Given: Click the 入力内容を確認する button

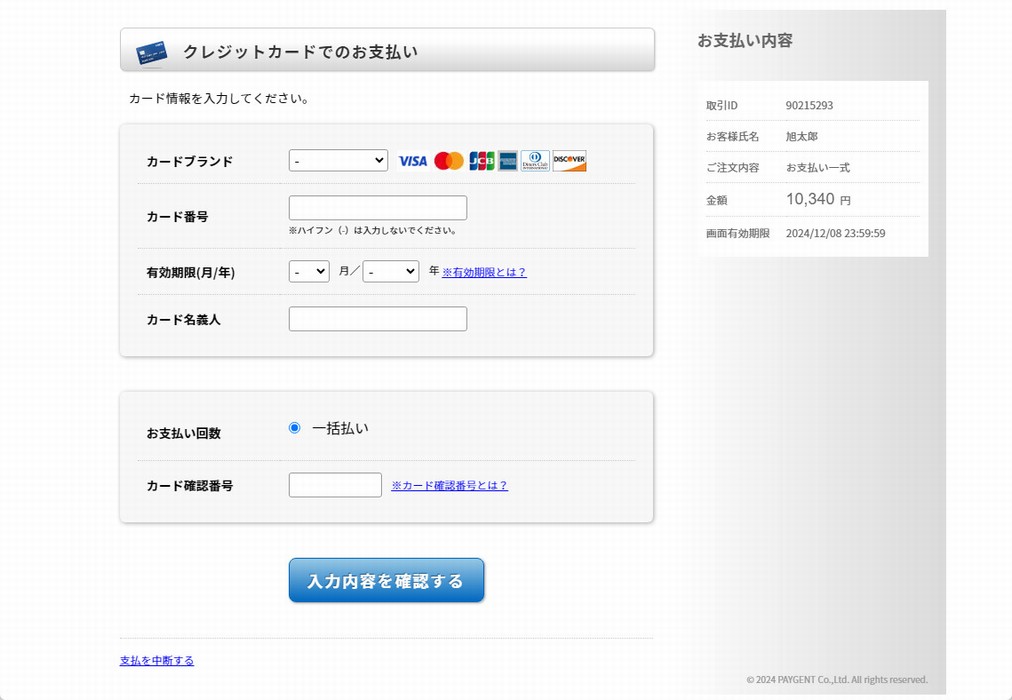Looking at the screenshot, I should (386, 581).
